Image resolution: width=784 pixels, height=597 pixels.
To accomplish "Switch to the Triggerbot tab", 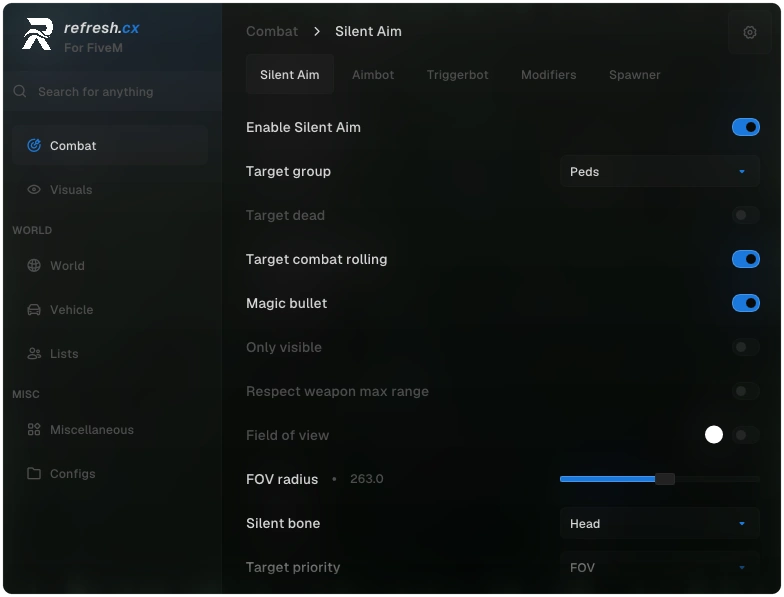I will (x=458, y=74).
